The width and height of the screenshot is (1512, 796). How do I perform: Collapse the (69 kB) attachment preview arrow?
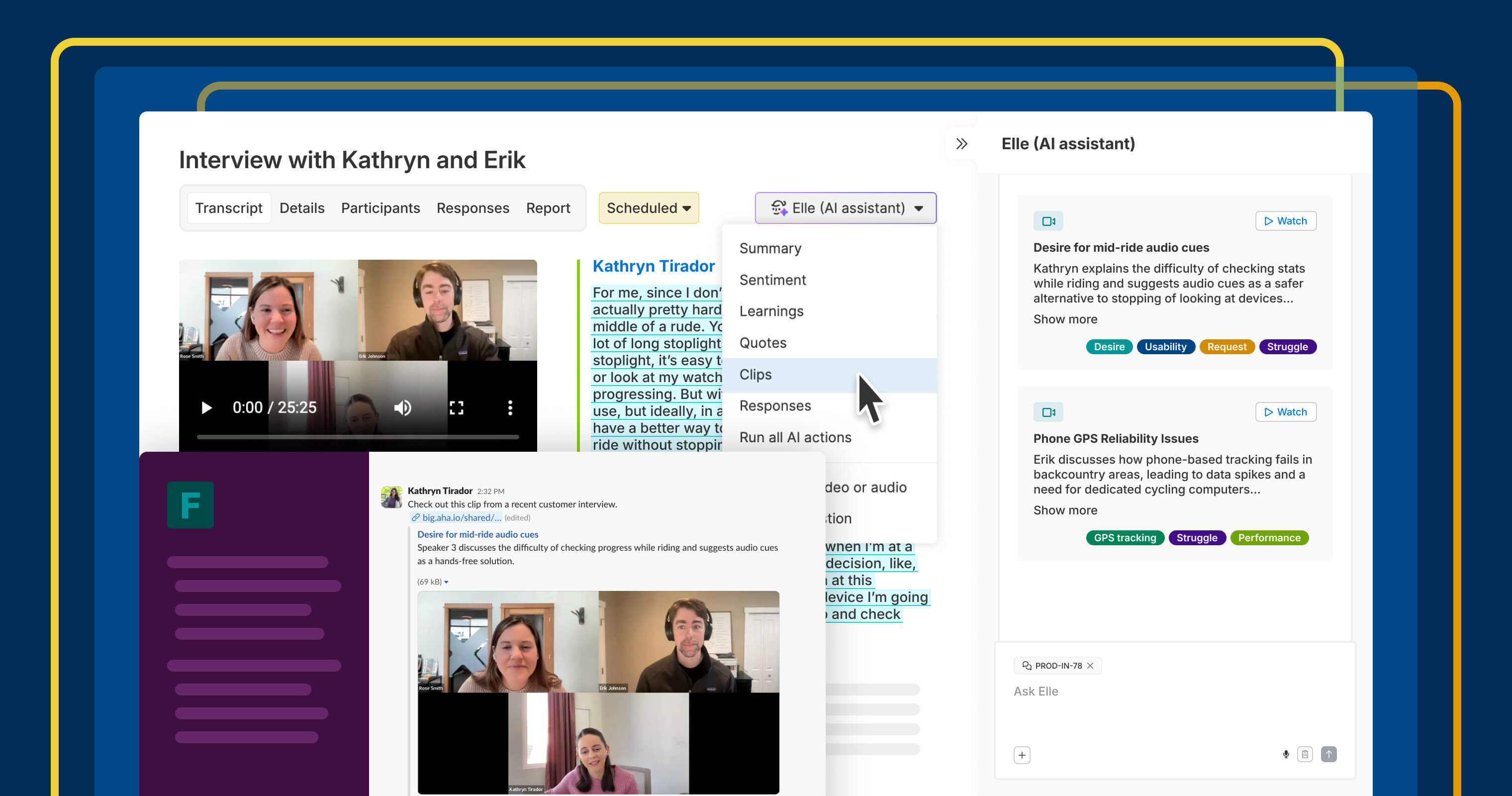point(446,583)
